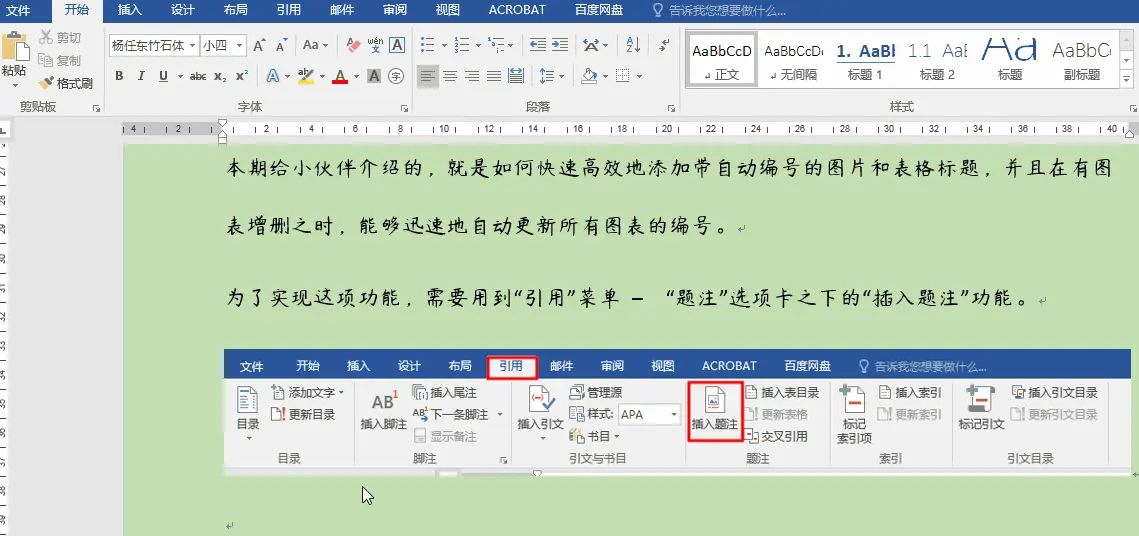
Task: Apply strikethrough (abc) formatting
Action: (x=198, y=76)
